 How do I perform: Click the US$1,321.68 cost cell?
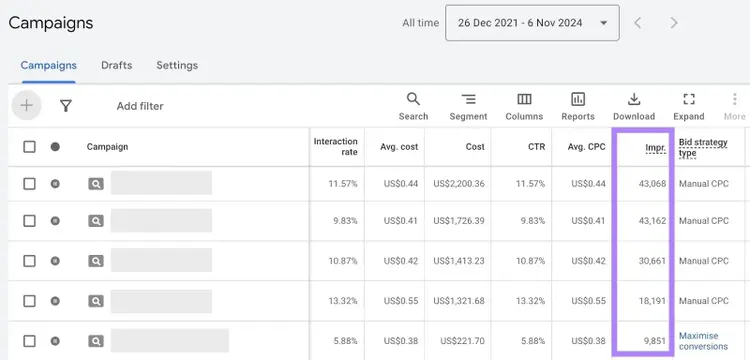(459, 301)
